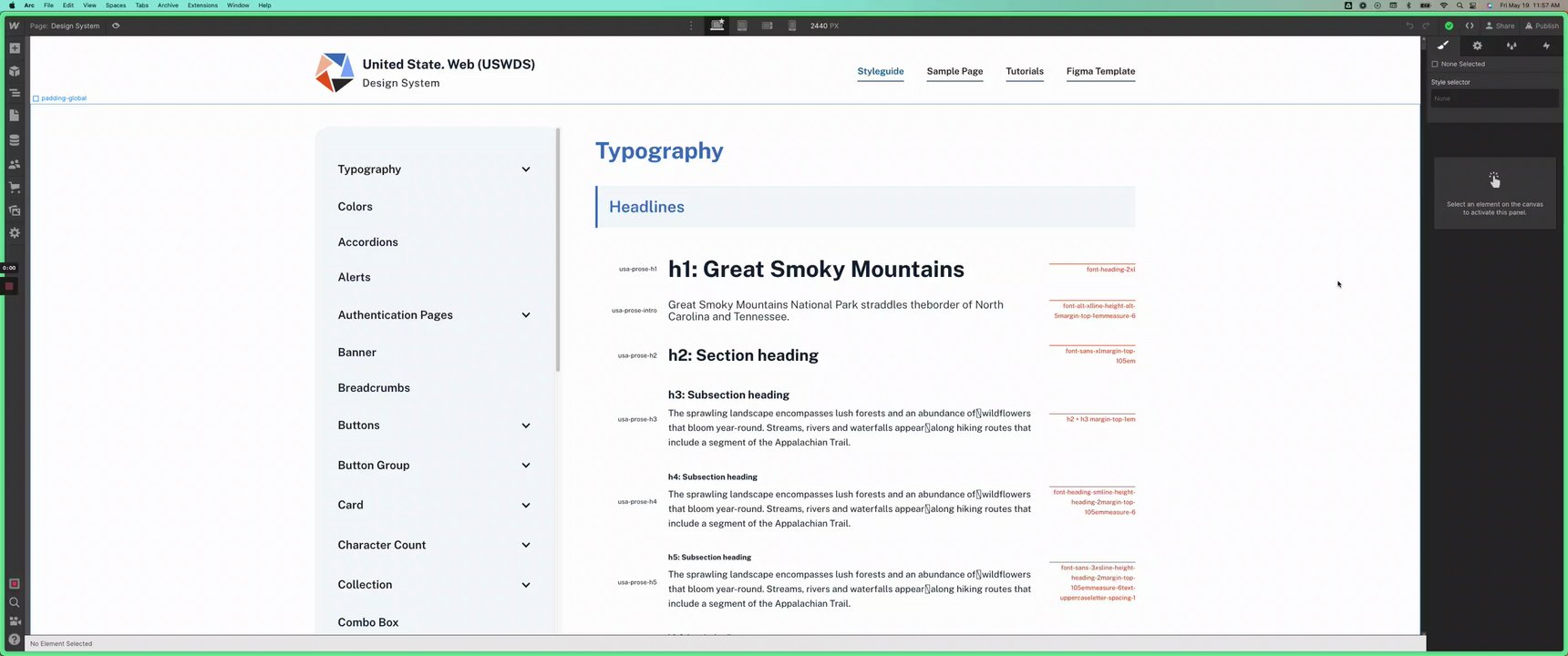Open the Archive menu in menu bar
The height and width of the screenshot is (656, 1568).
(x=168, y=5)
